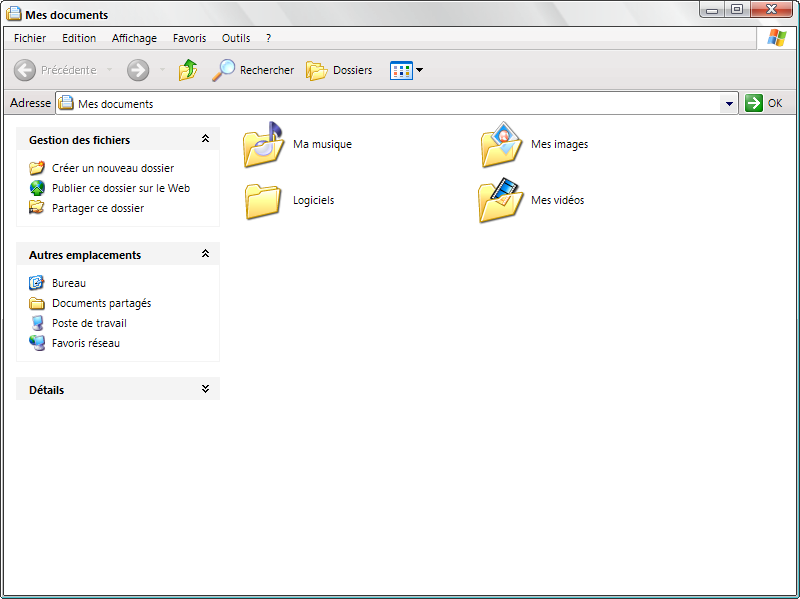Click the Rechercher magnifier icon
This screenshot has height=599, width=800.
point(223,70)
